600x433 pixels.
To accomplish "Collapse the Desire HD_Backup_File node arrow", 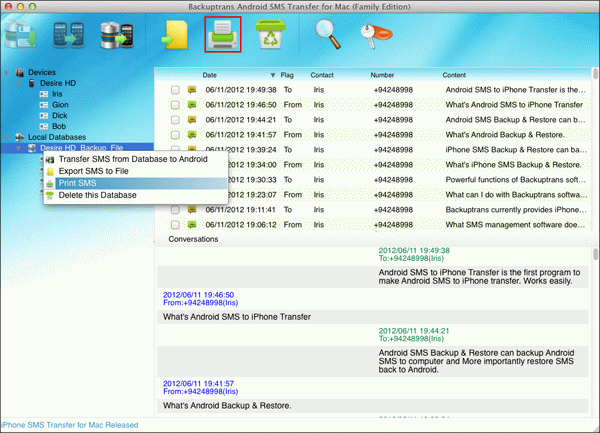I will pyautogui.click(x=18, y=148).
